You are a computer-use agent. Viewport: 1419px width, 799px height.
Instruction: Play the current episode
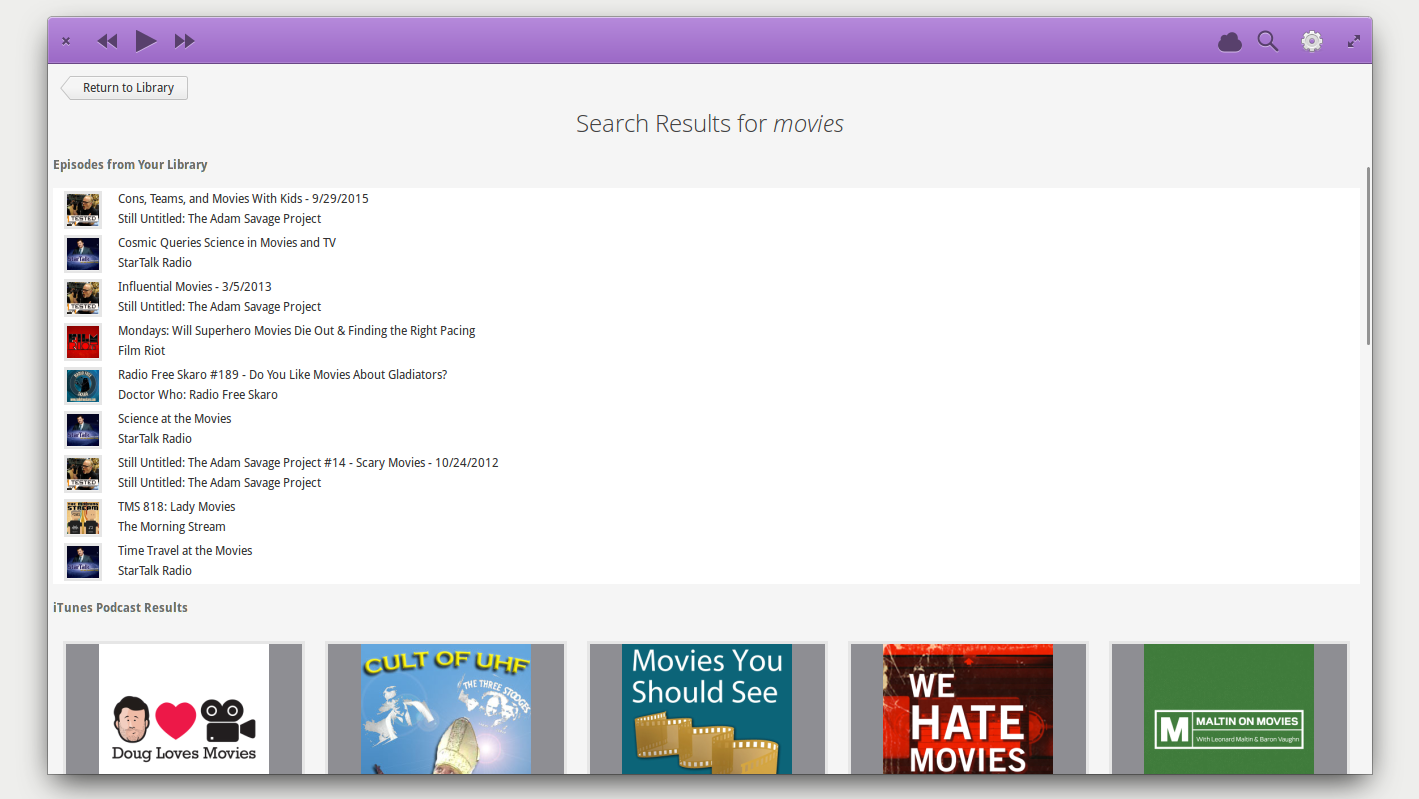point(146,40)
